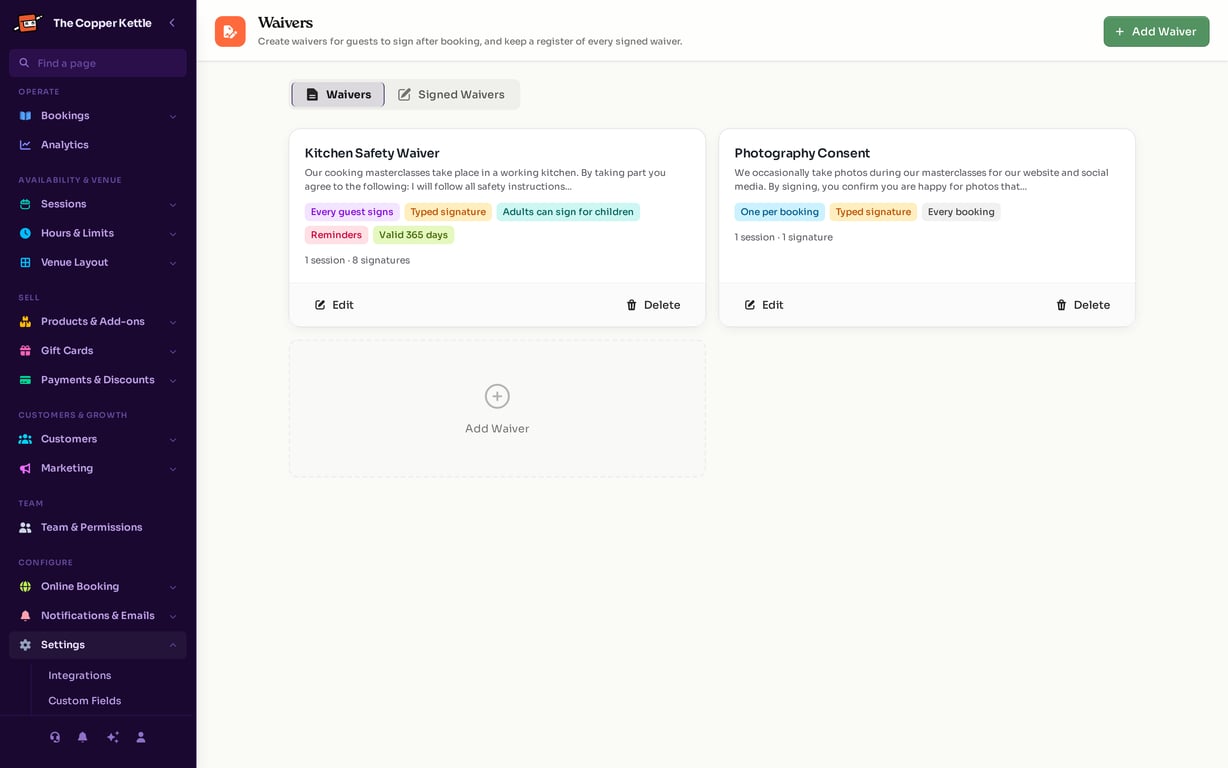Click the Adults can sign for children tag
Screen dimensions: 1228x768
coord(568,212)
